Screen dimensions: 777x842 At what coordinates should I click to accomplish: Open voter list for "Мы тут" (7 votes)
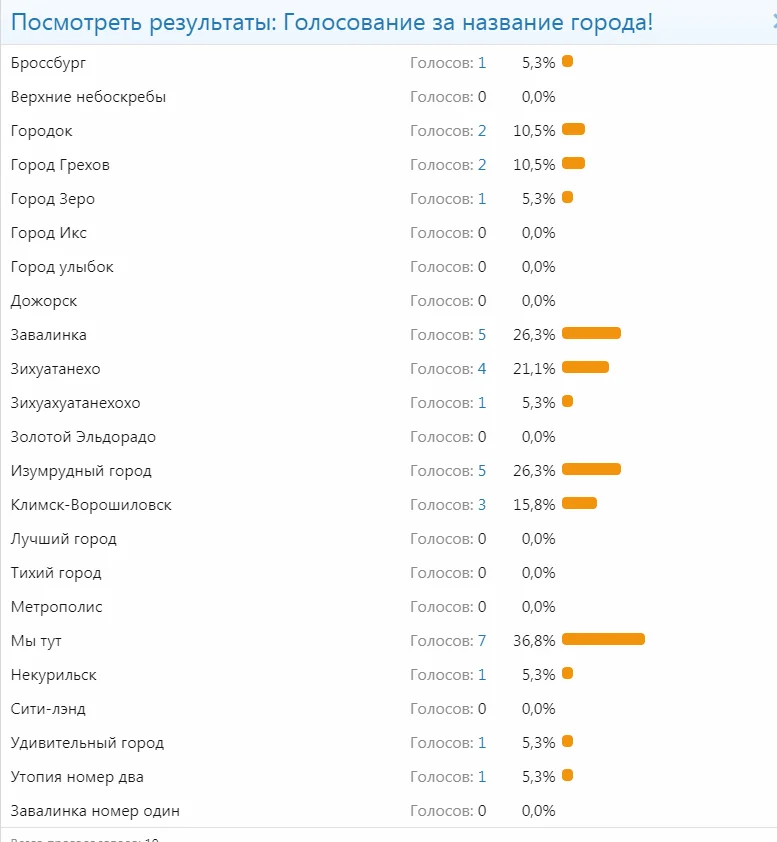[481, 641]
